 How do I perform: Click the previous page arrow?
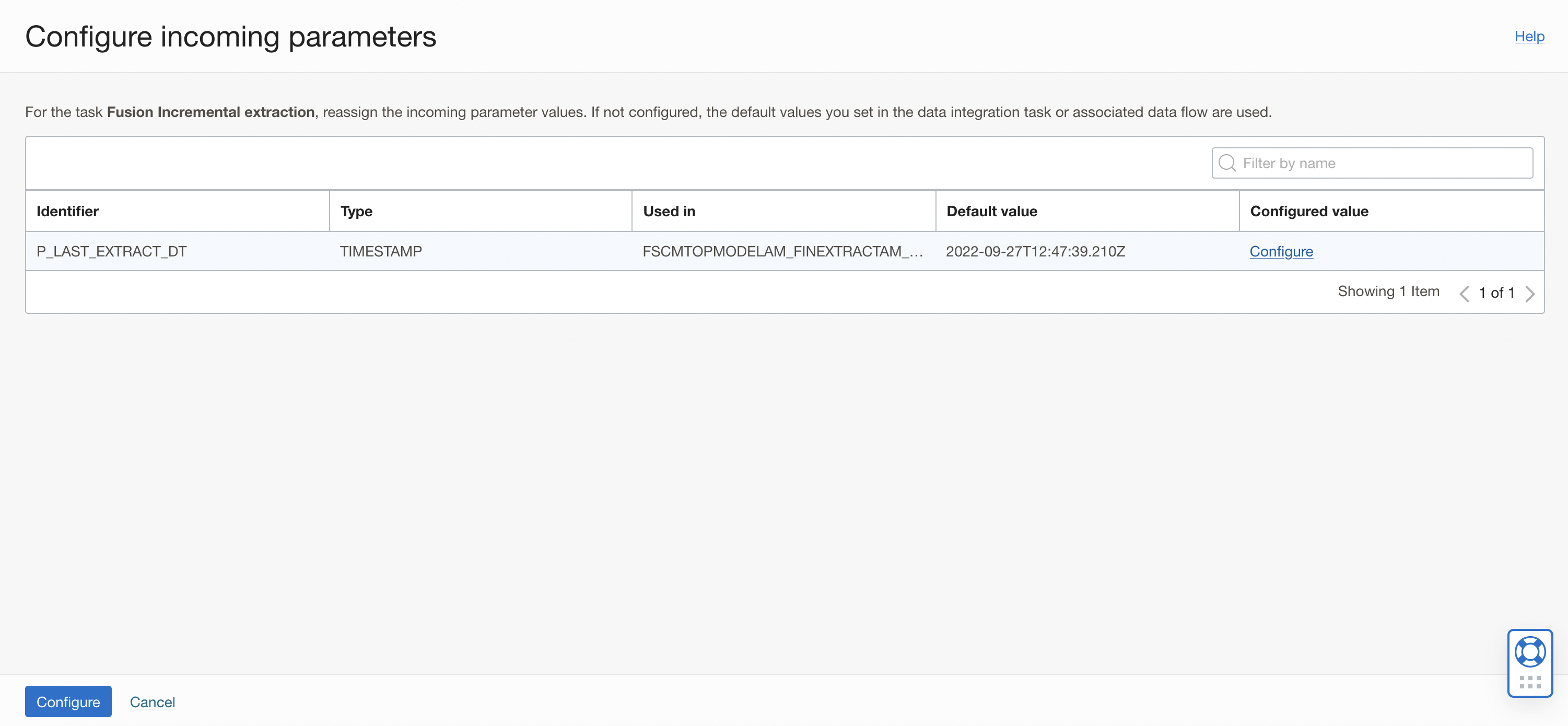[1465, 292]
